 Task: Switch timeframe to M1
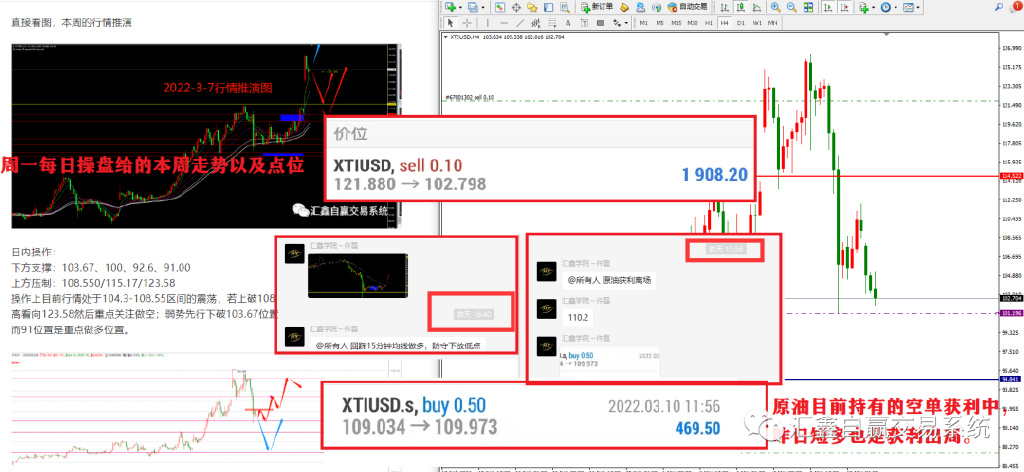(643, 23)
